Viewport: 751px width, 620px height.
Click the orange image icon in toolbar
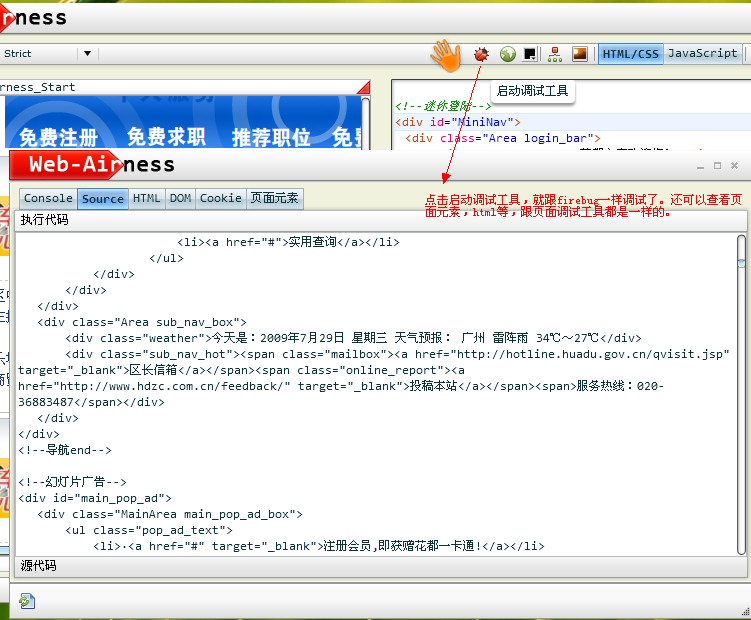(579, 54)
